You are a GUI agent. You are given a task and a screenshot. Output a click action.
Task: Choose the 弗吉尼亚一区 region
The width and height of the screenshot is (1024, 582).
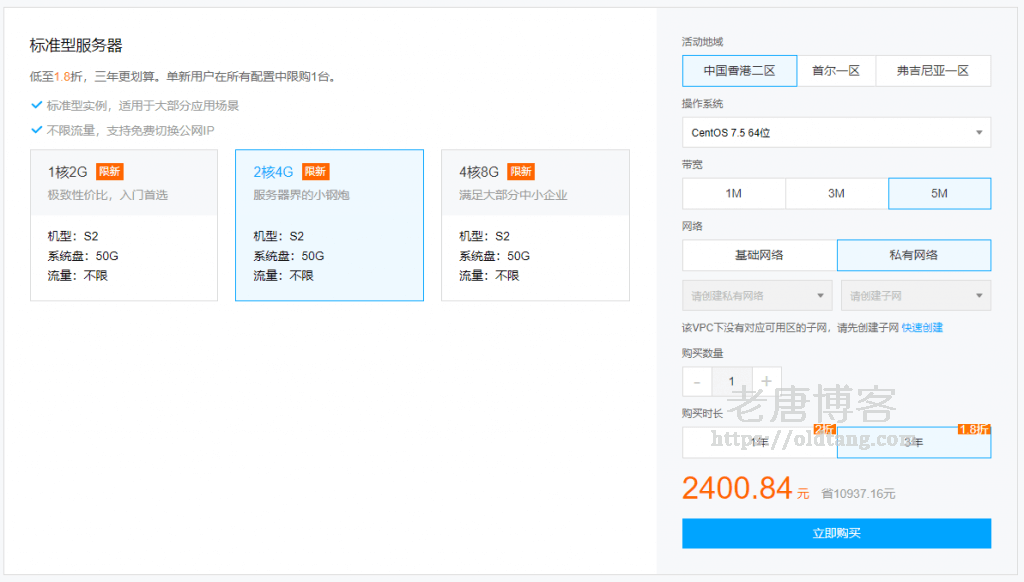click(932, 71)
